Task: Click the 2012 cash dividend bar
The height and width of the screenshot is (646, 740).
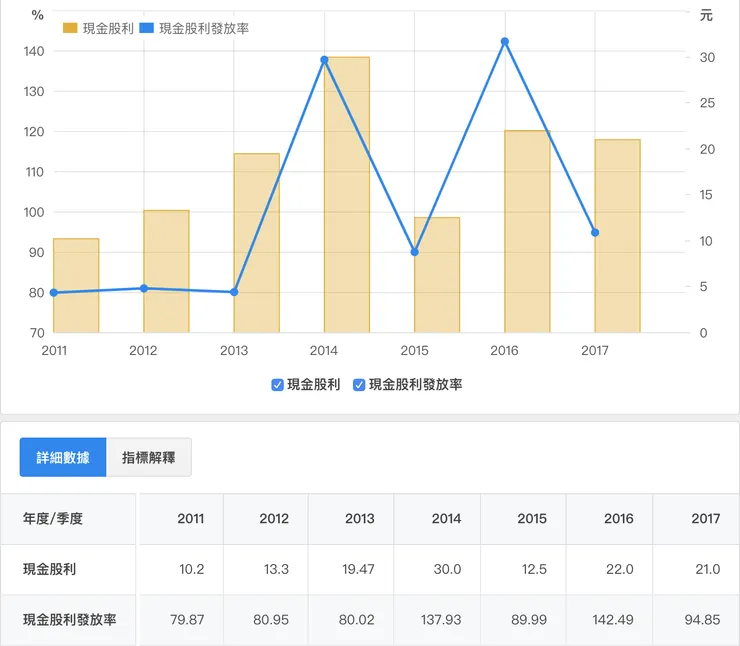Action: click(167, 271)
